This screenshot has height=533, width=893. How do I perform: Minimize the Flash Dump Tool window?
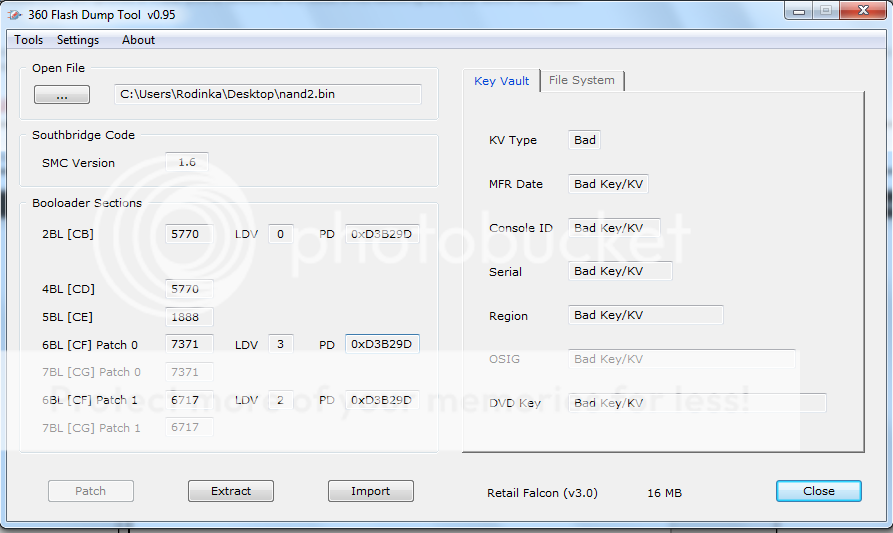pyautogui.click(x=797, y=11)
